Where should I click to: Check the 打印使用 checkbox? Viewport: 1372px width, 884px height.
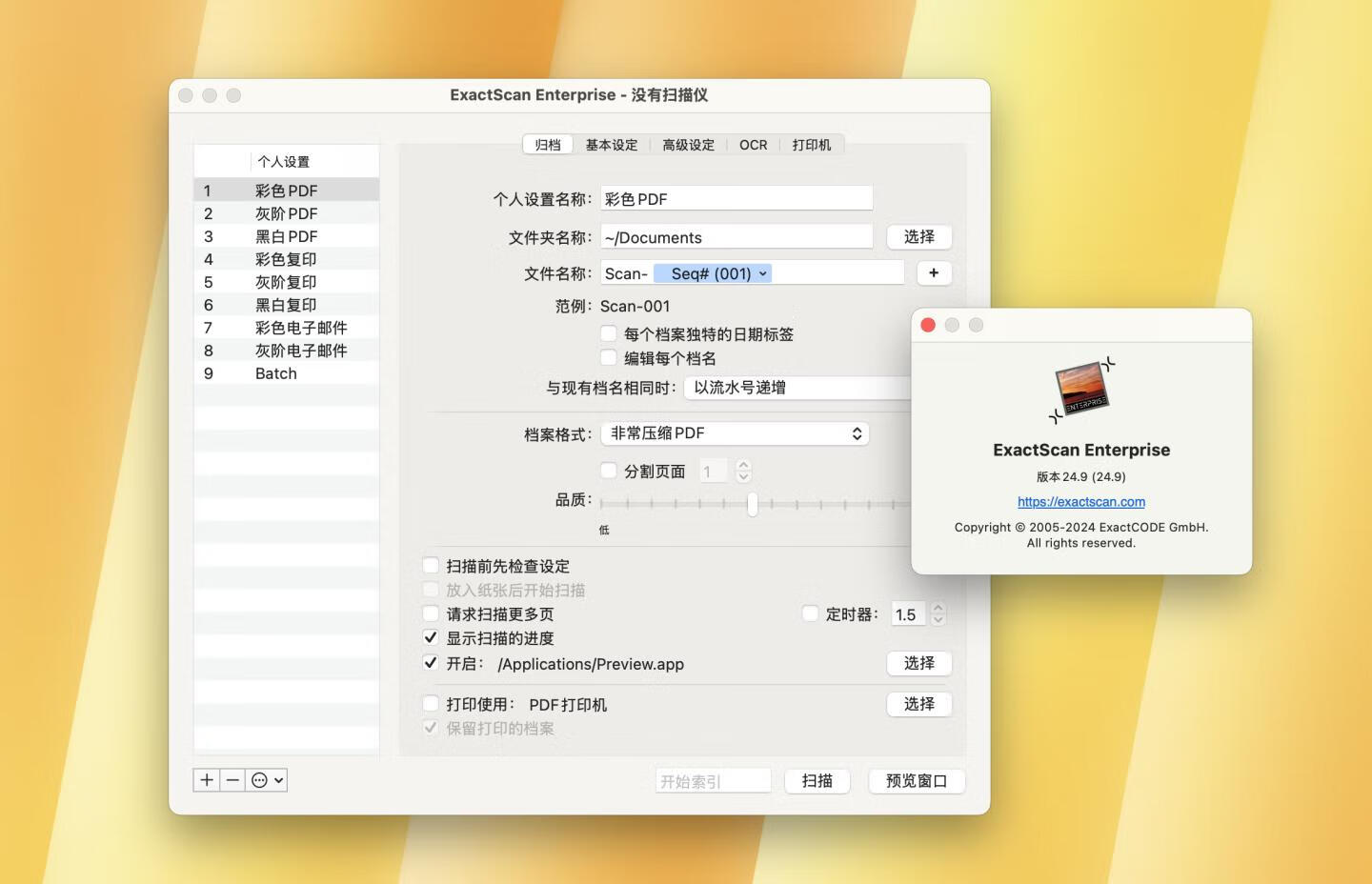431,704
